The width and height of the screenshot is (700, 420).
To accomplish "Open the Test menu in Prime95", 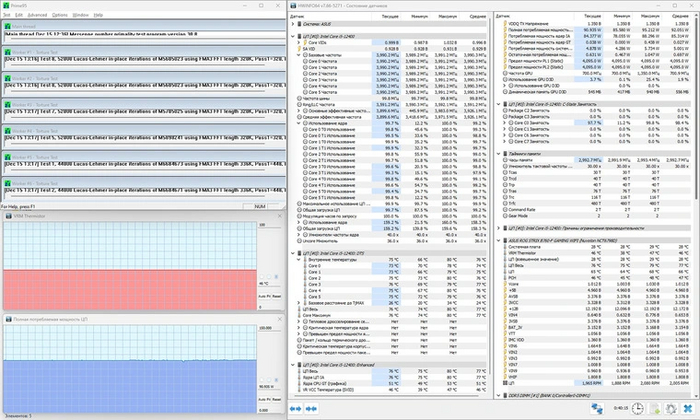I will tap(8, 15).
